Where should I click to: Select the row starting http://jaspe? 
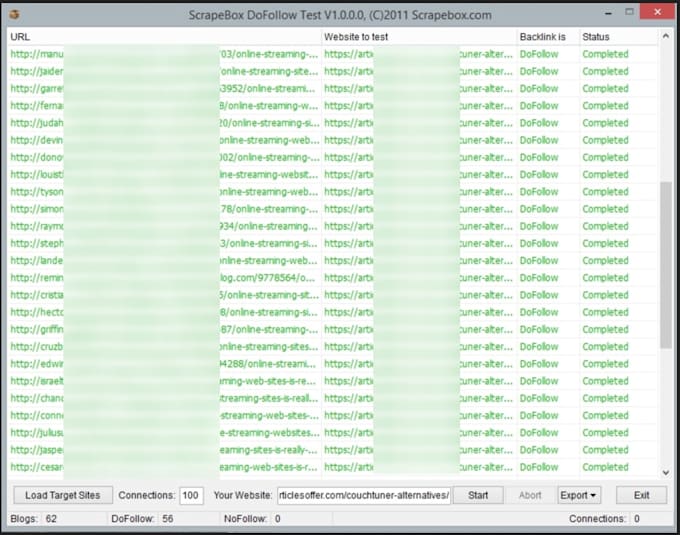[333, 450]
